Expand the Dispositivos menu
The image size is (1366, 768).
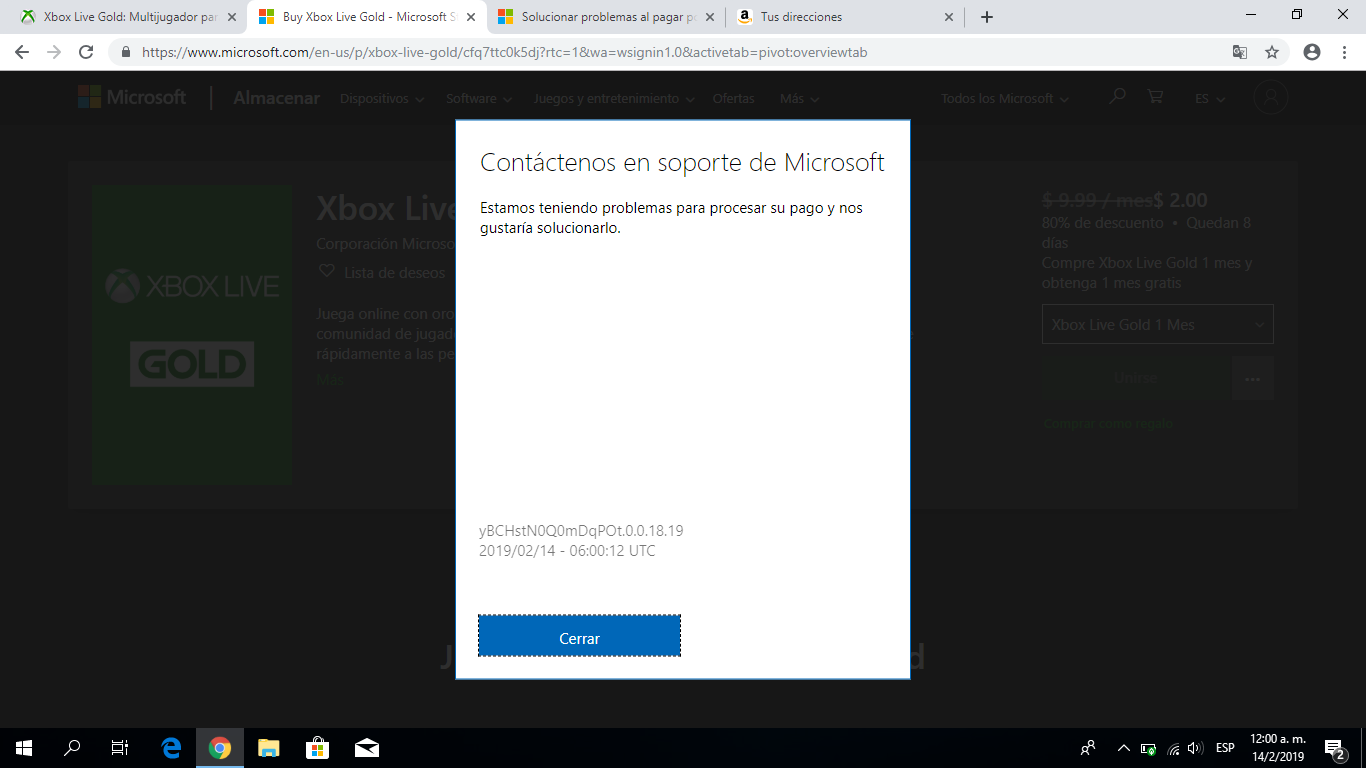382,99
